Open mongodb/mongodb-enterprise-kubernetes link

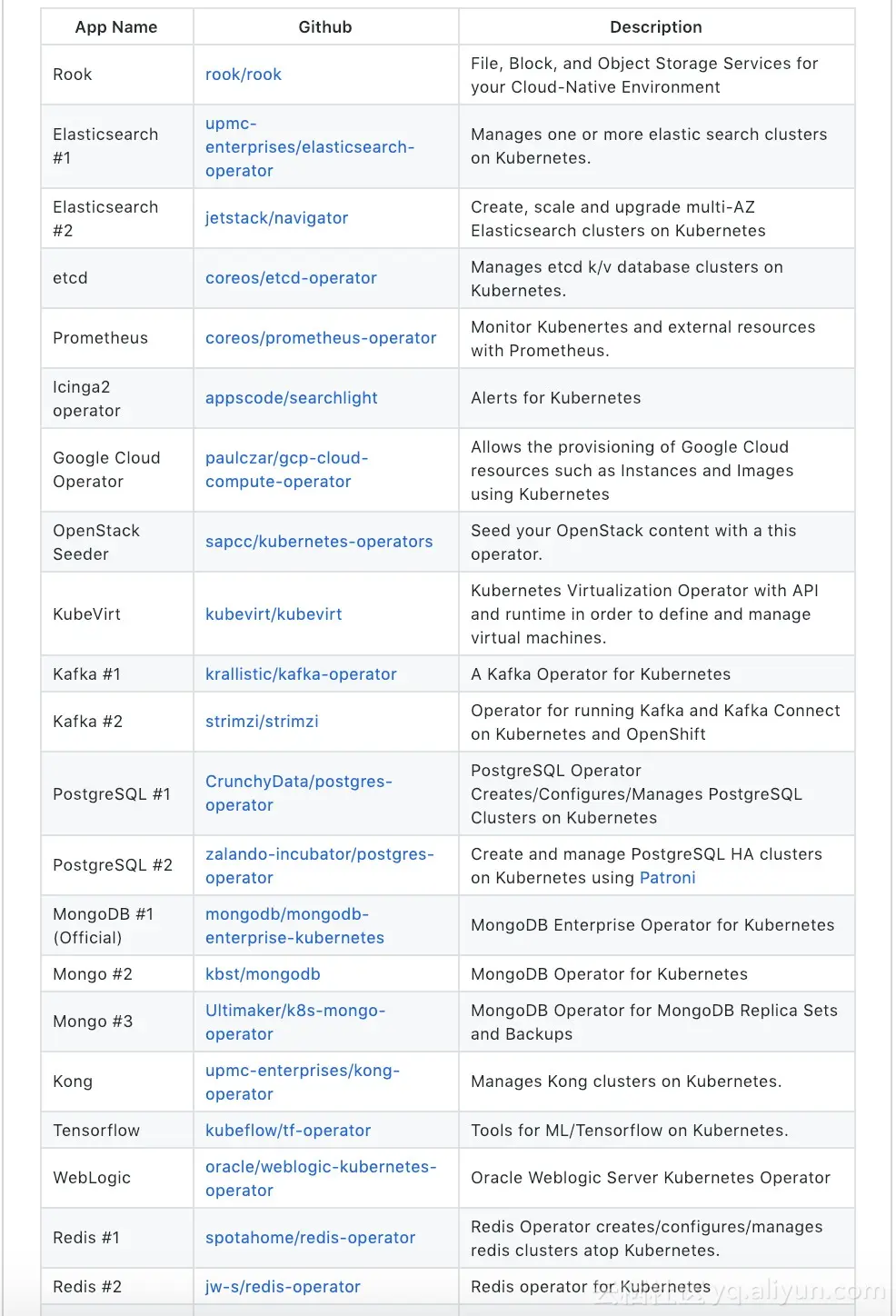pos(294,926)
